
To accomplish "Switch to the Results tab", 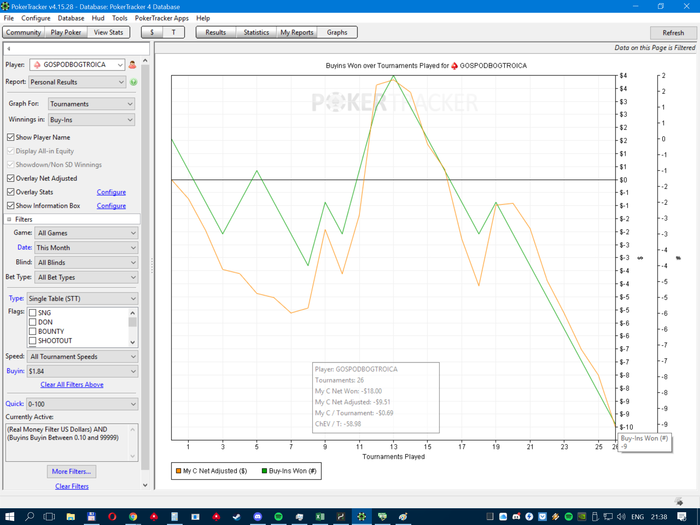I will pyautogui.click(x=216, y=32).
